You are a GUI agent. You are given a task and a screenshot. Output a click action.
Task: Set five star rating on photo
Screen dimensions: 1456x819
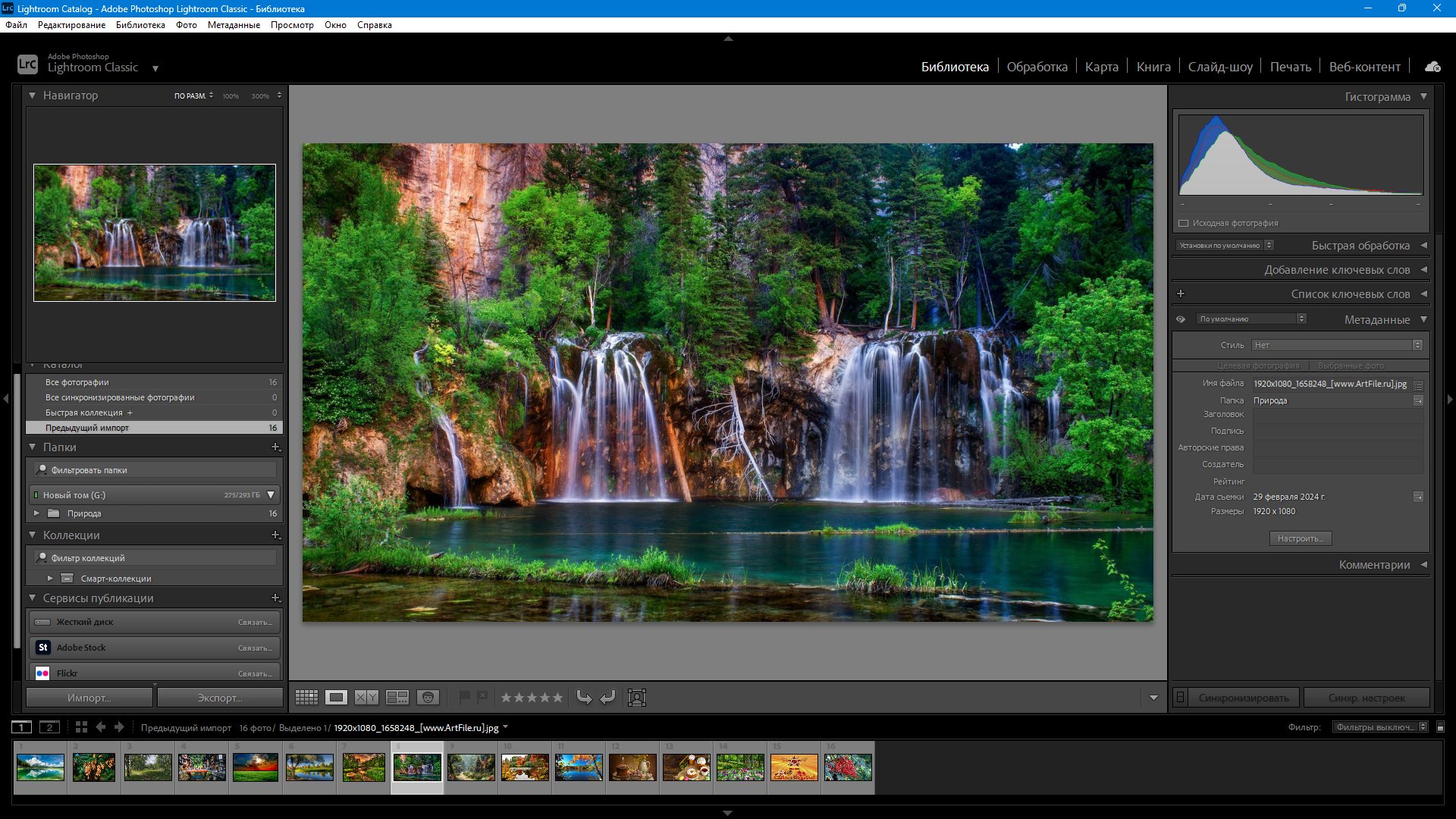pos(558,698)
